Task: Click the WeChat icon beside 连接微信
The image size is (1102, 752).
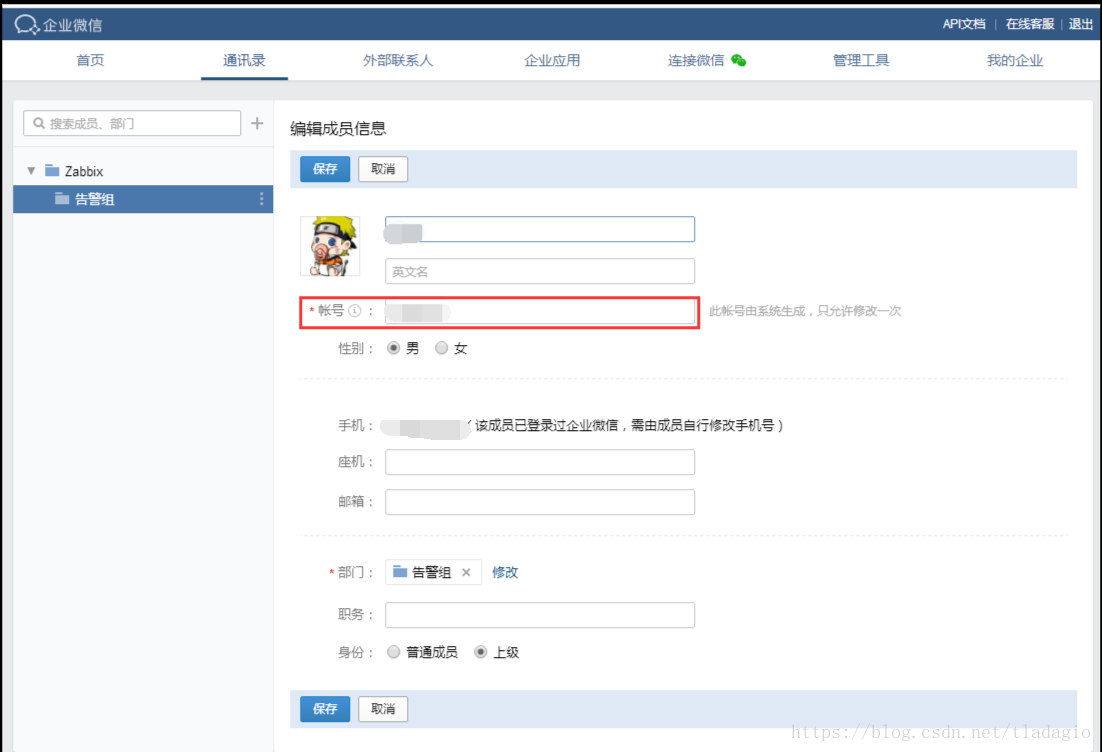Action: pyautogui.click(x=739, y=60)
